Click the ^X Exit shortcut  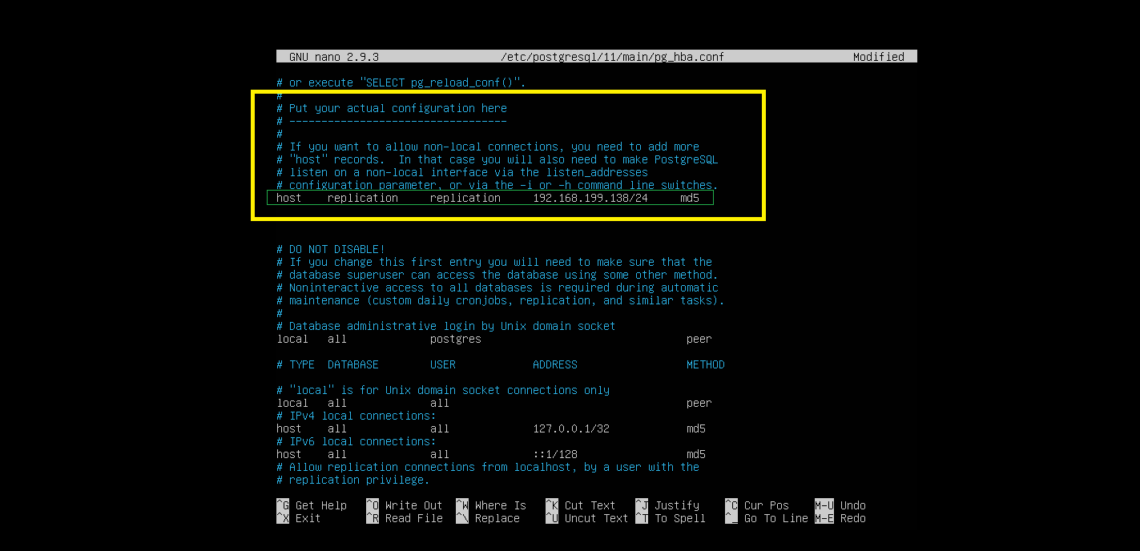click(x=299, y=518)
